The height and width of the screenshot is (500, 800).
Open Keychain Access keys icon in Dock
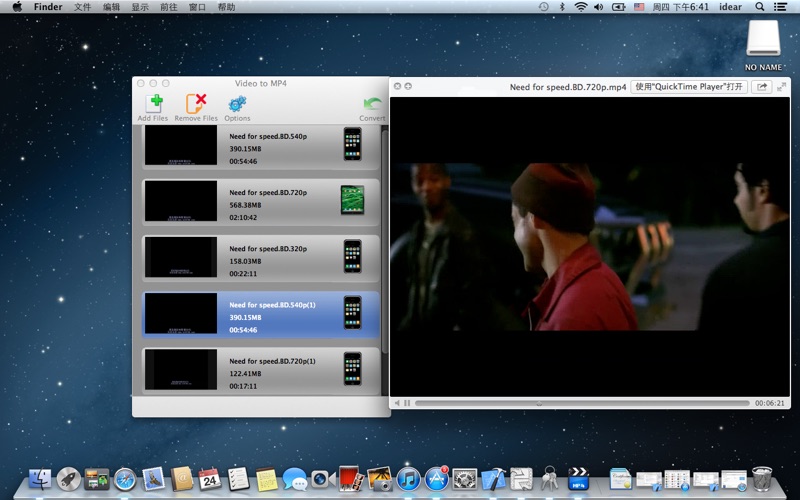pyautogui.click(x=549, y=479)
